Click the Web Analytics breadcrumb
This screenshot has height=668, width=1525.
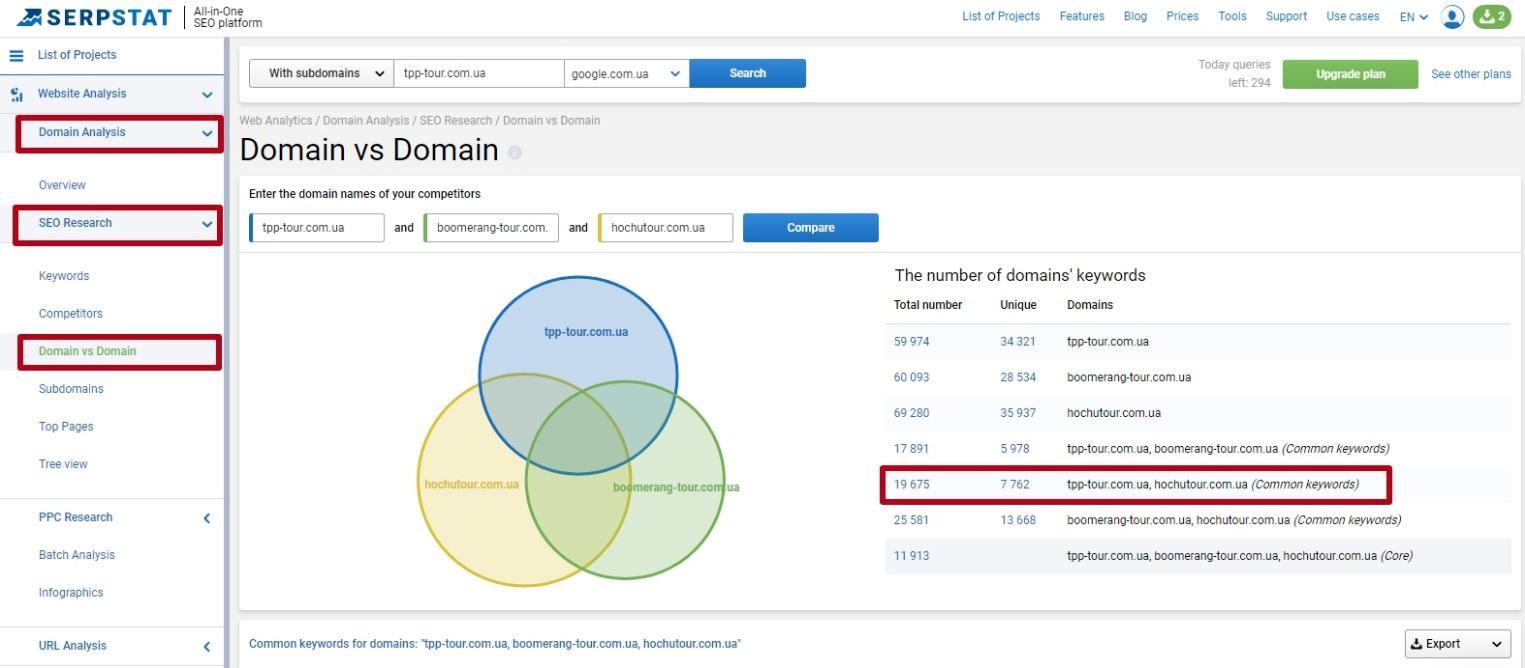276,121
